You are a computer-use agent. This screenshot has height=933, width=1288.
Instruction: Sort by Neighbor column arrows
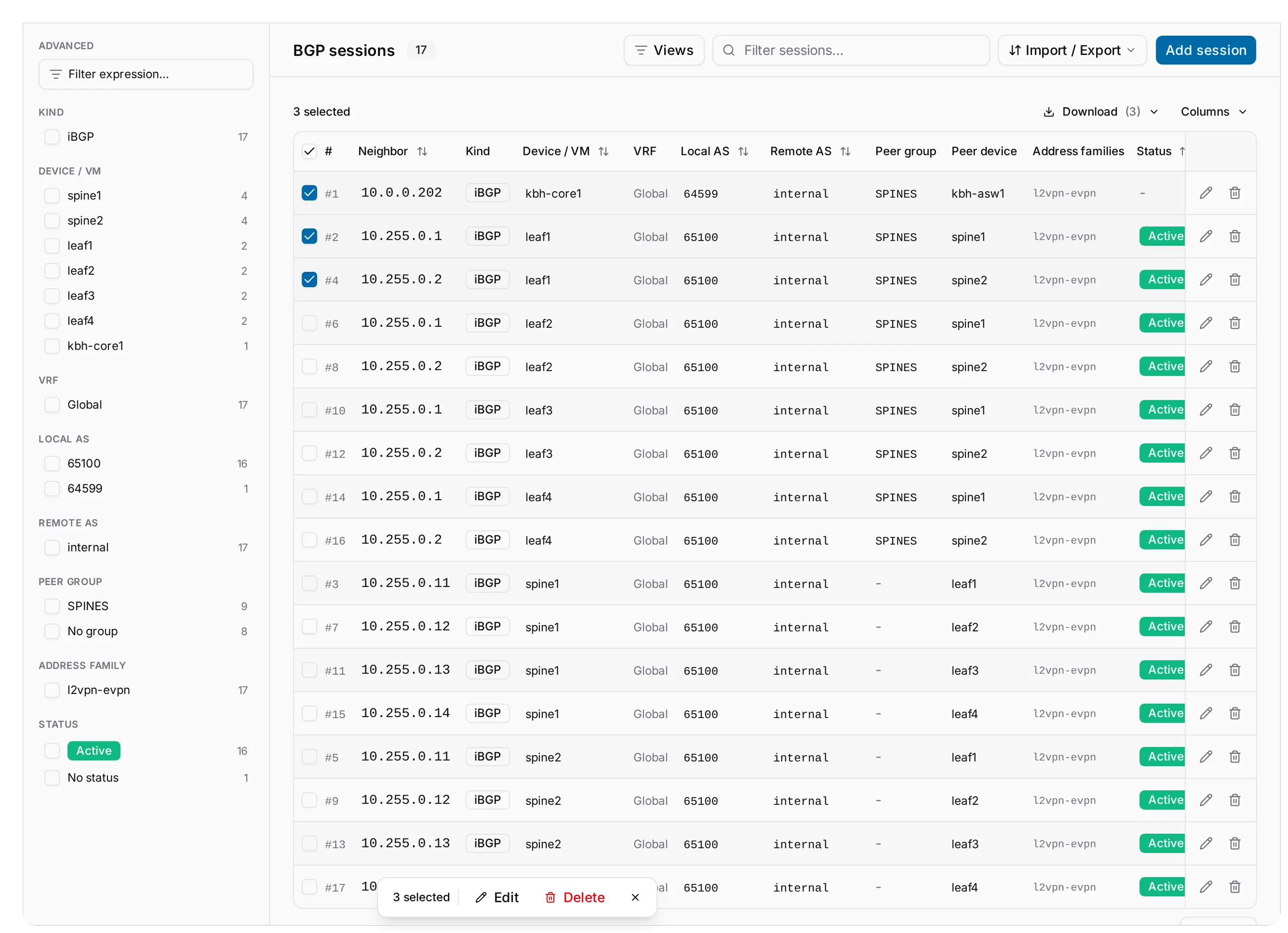[422, 152]
